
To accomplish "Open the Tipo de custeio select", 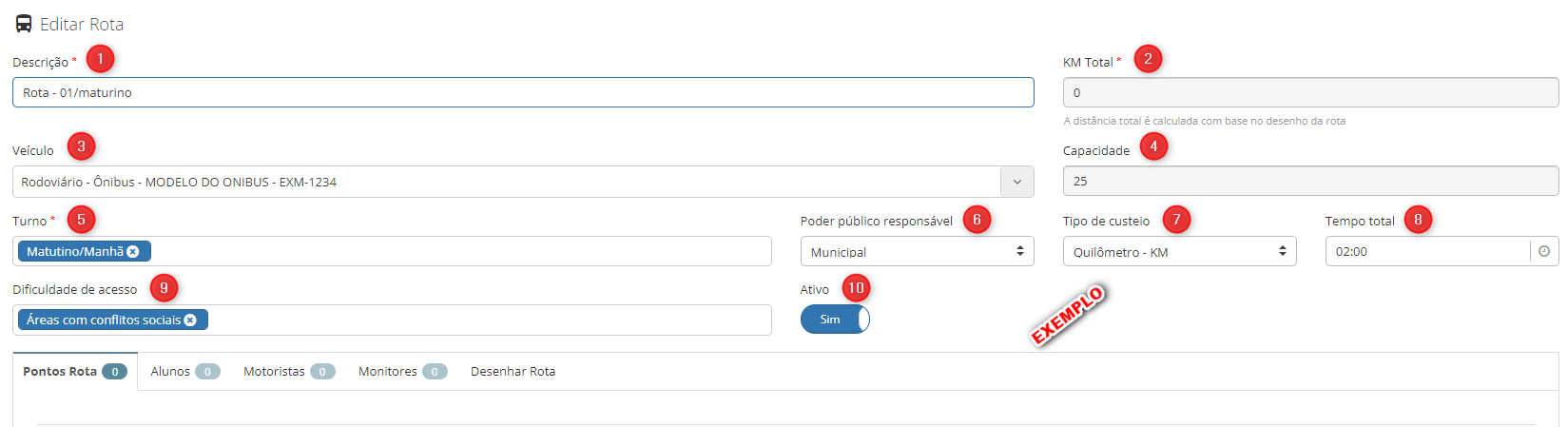I will (x=1179, y=251).
